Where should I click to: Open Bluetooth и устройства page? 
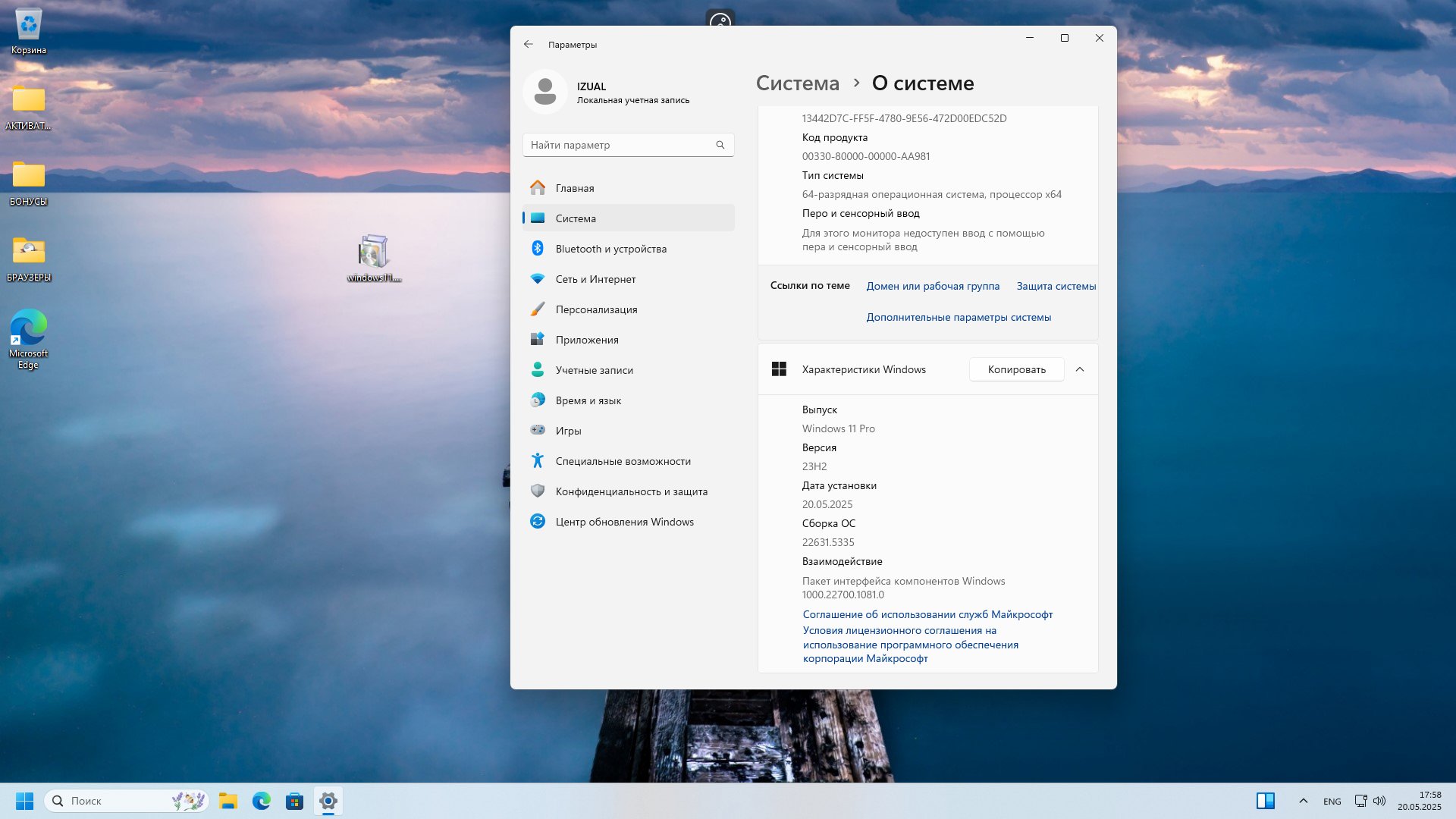(x=628, y=248)
